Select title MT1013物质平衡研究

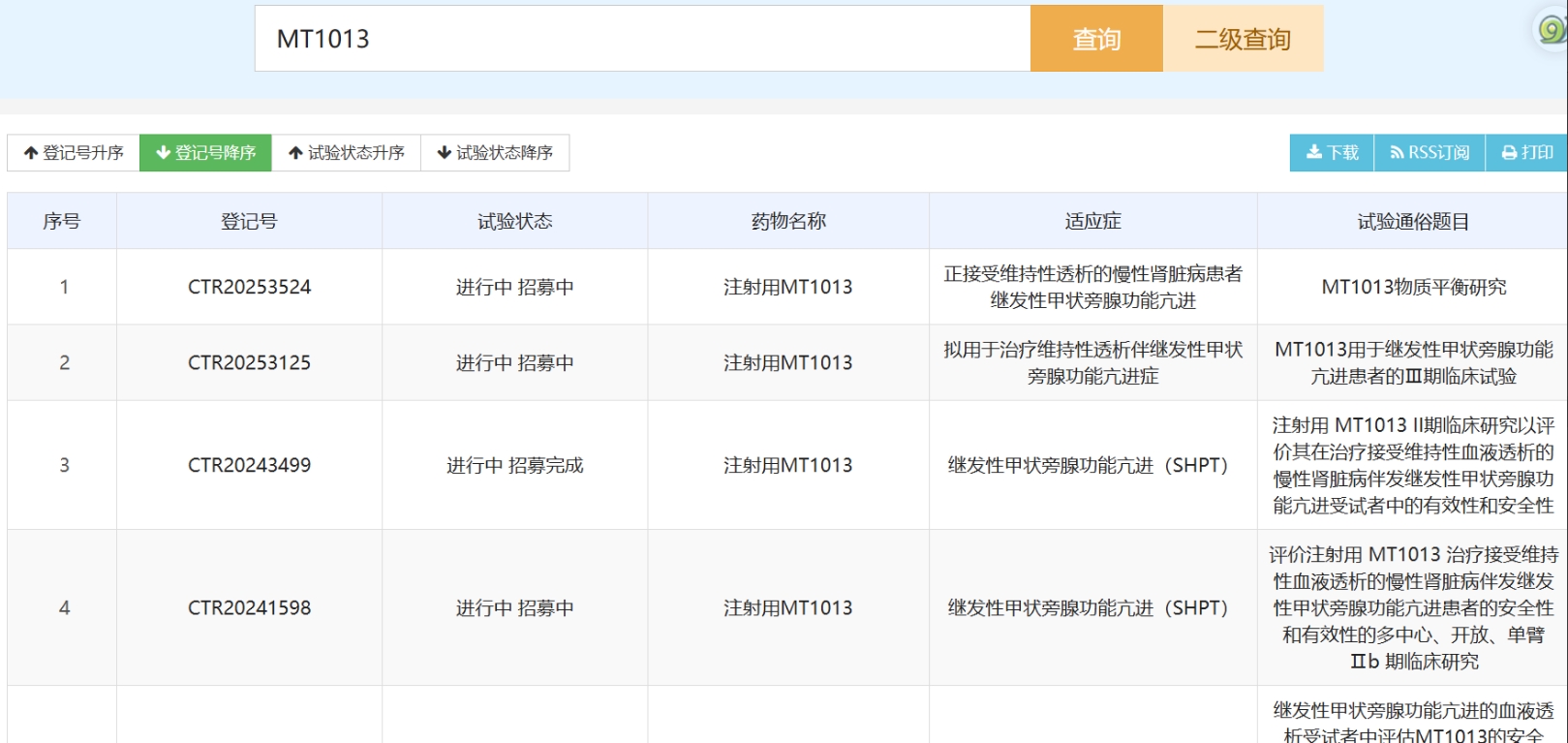tap(1414, 287)
